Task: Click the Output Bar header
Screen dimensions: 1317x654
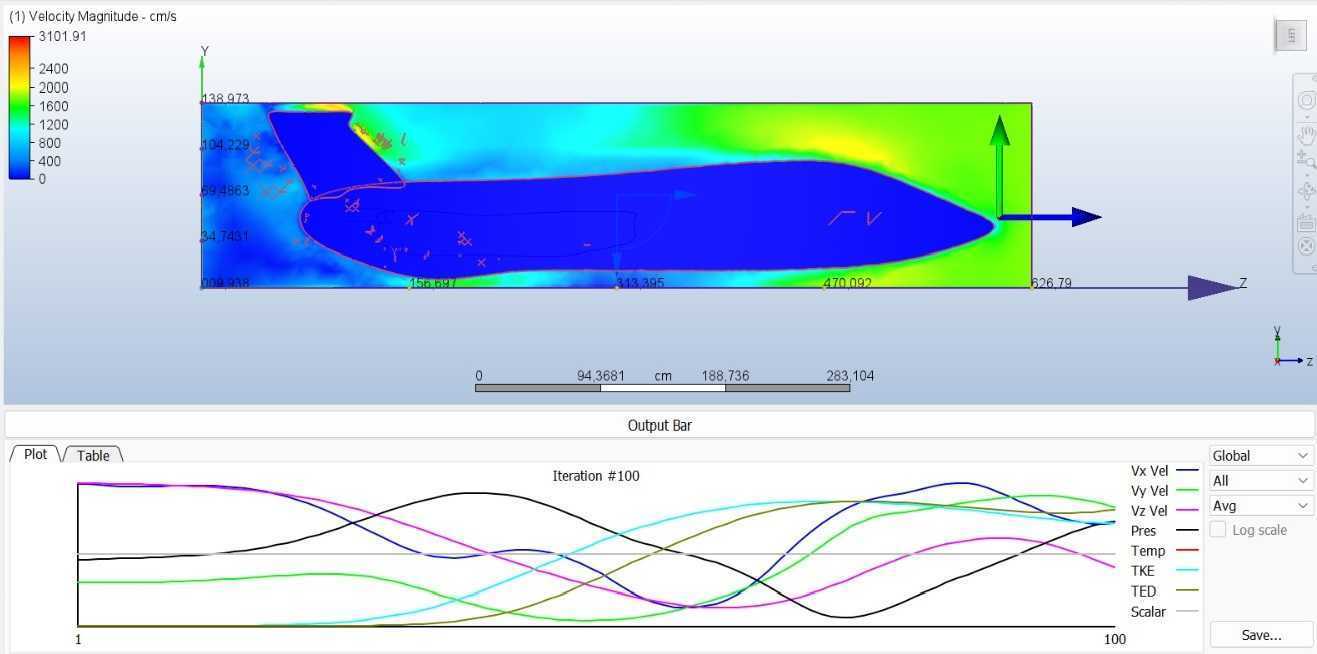Action: (x=660, y=425)
